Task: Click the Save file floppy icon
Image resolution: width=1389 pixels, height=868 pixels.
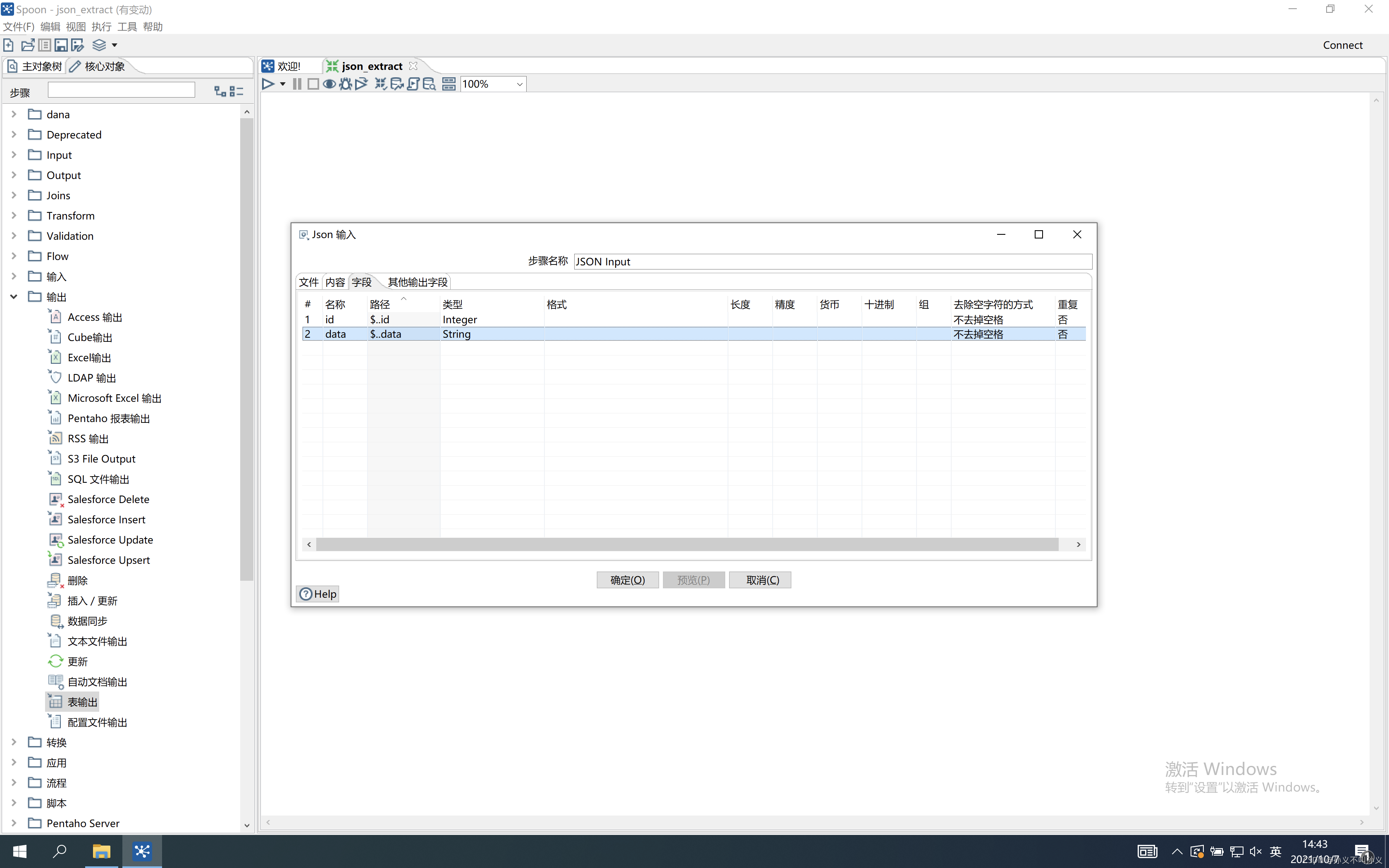Action: click(x=61, y=45)
